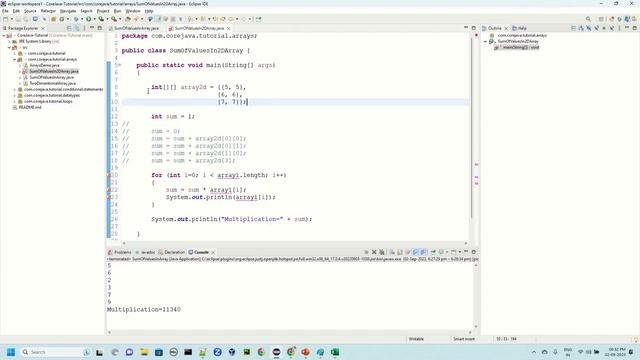
Task: Click the taskbar Search box
Action: tap(56, 352)
